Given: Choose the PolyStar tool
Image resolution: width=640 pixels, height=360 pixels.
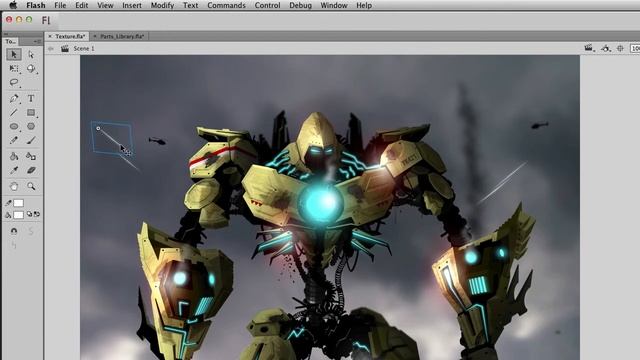Looking at the screenshot, I should 31,126.
